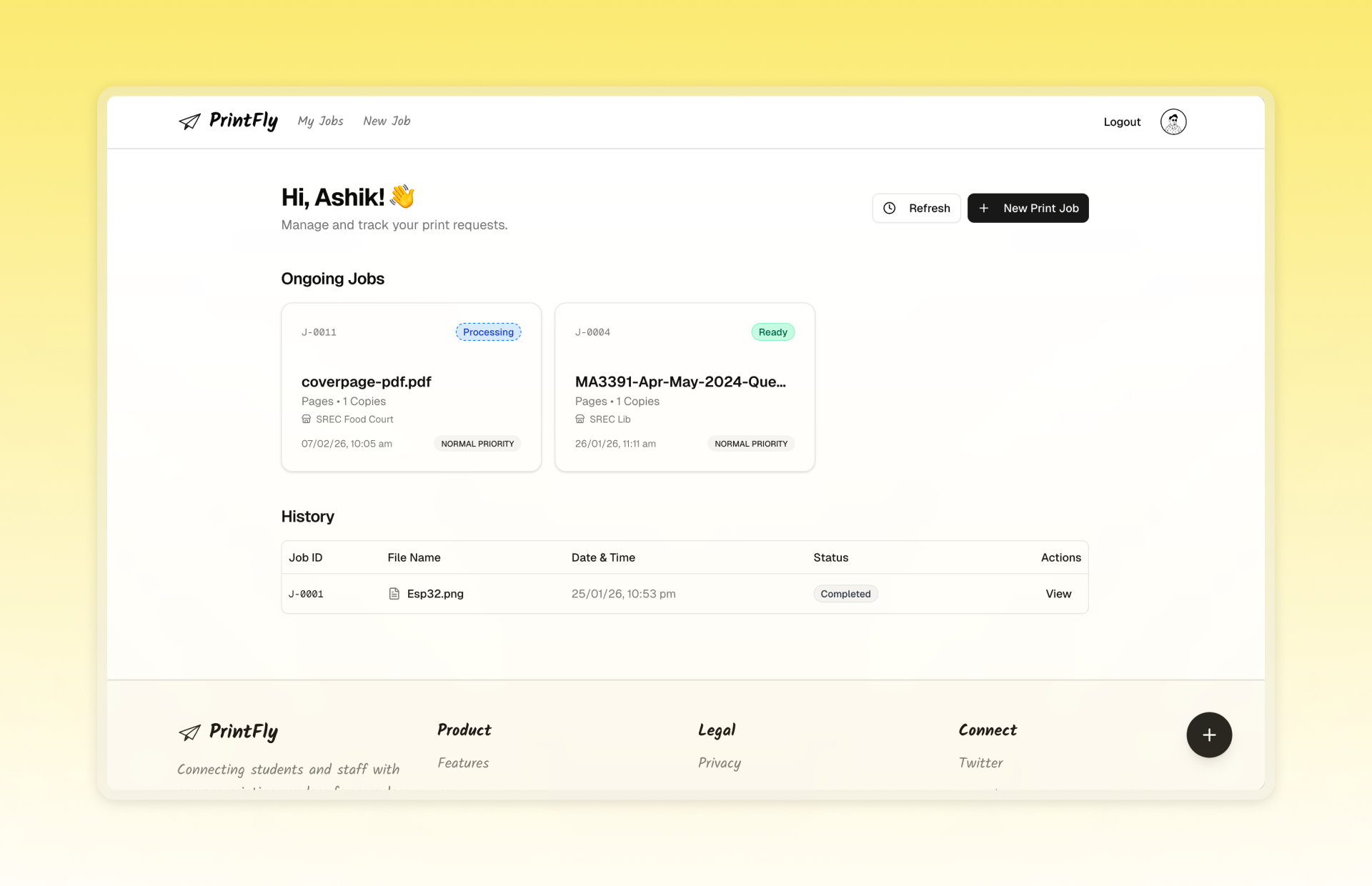Open the MA3391-Apr-May-2024 job card
The height and width of the screenshot is (886, 1372).
[x=684, y=387]
